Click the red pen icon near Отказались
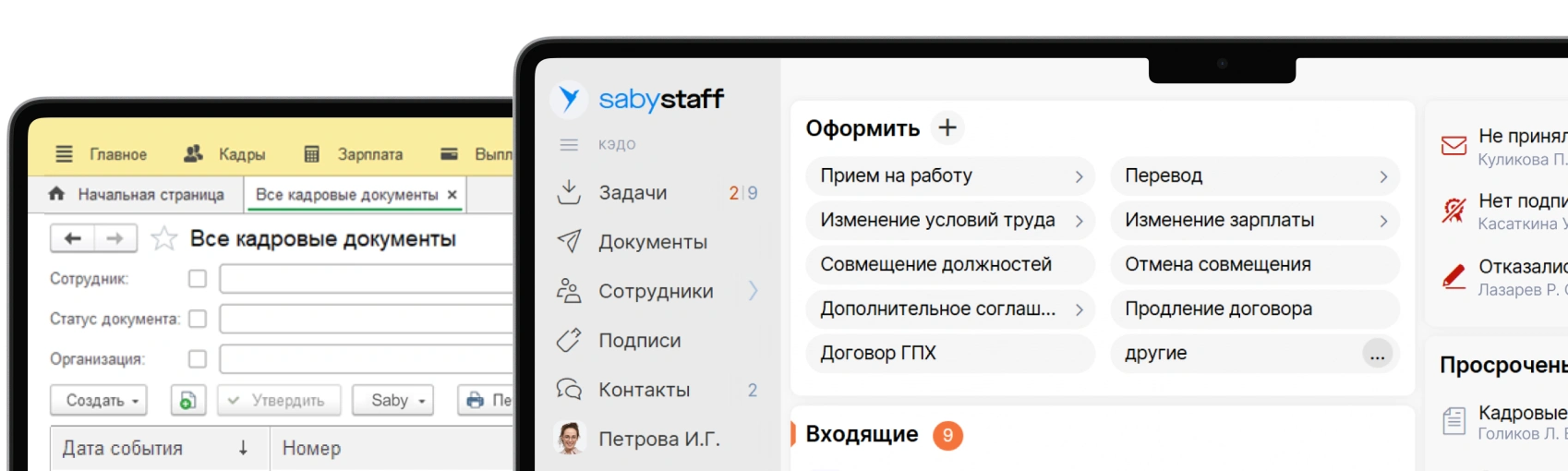The height and width of the screenshot is (471, 1568). coord(1453,276)
